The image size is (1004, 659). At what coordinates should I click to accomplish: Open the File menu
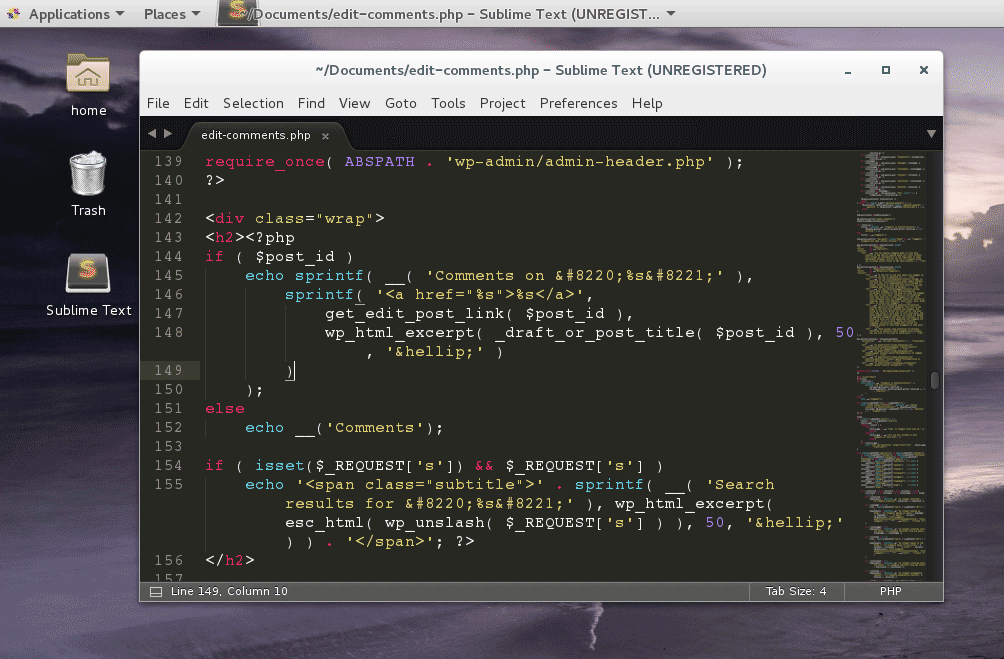(158, 103)
